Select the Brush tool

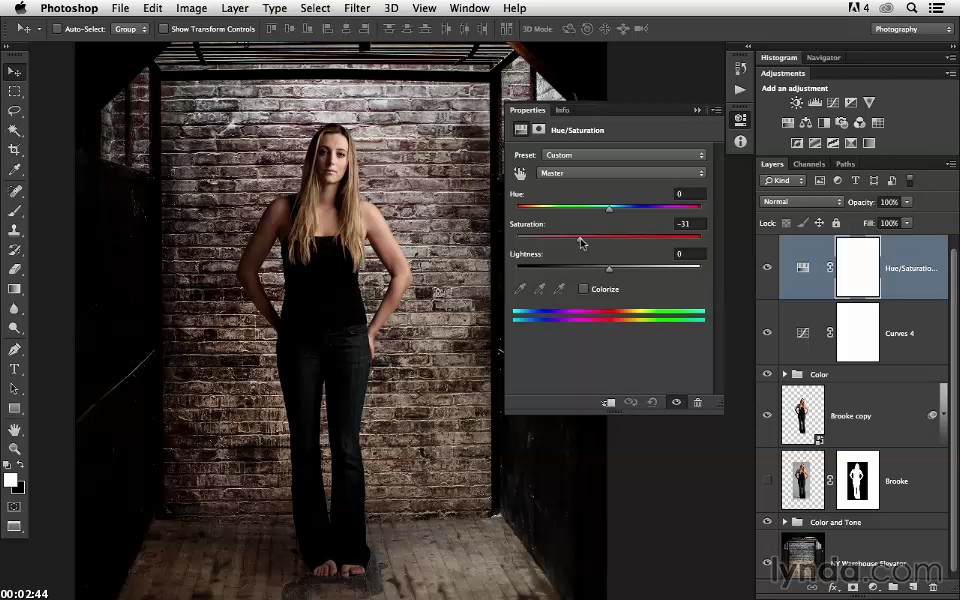tap(14, 211)
